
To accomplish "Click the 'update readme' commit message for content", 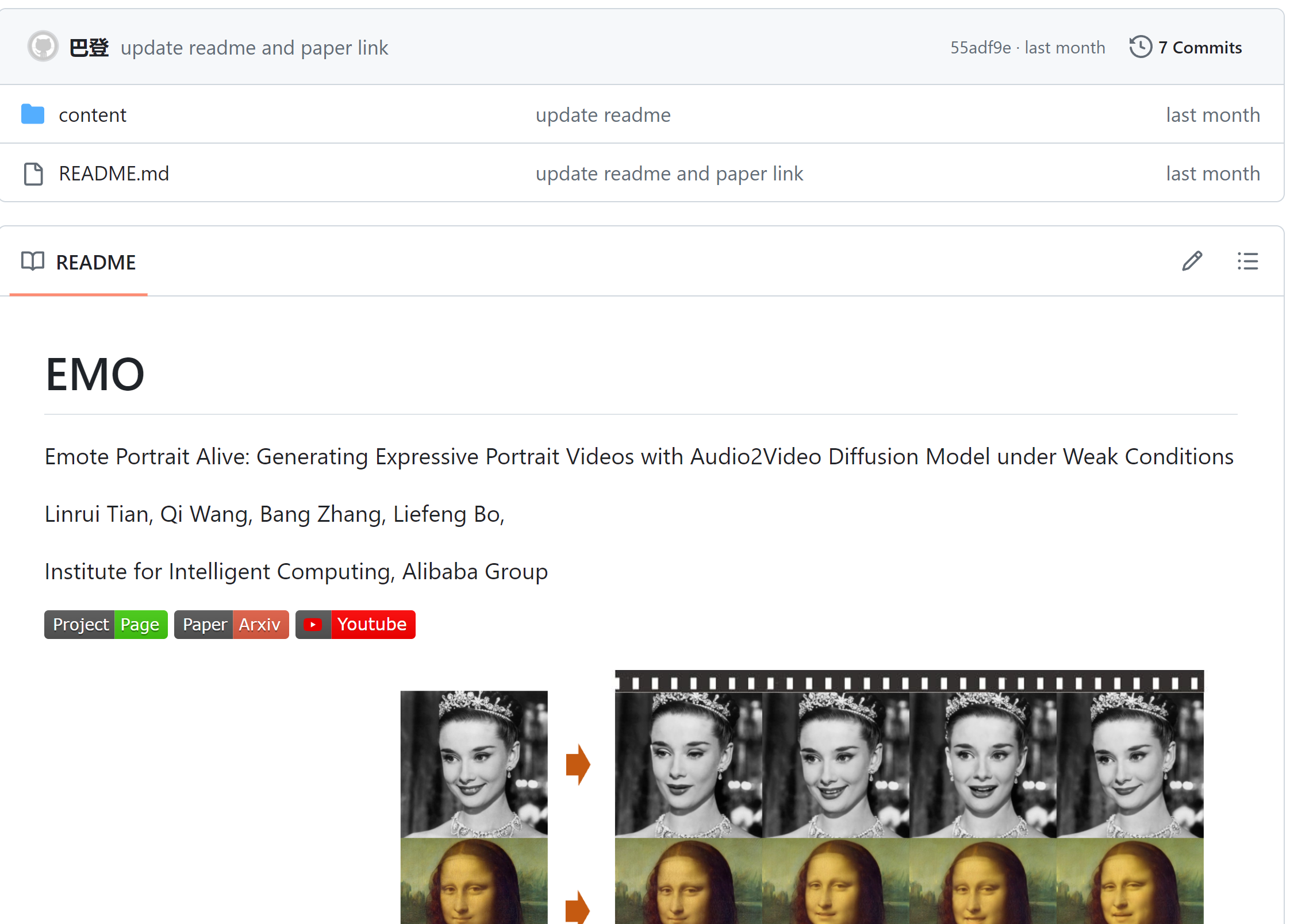I will pyautogui.click(x=602, y=115).
